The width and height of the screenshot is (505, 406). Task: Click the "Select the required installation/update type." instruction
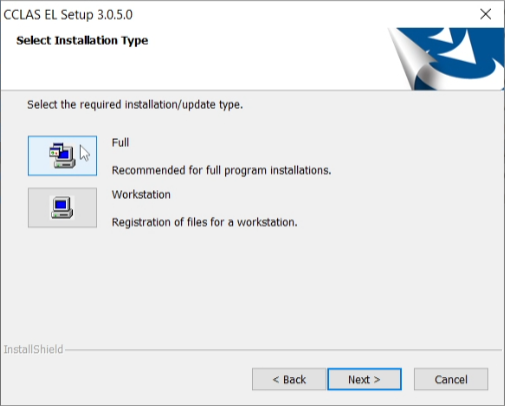pyautogui.click(x=135, y=105)
